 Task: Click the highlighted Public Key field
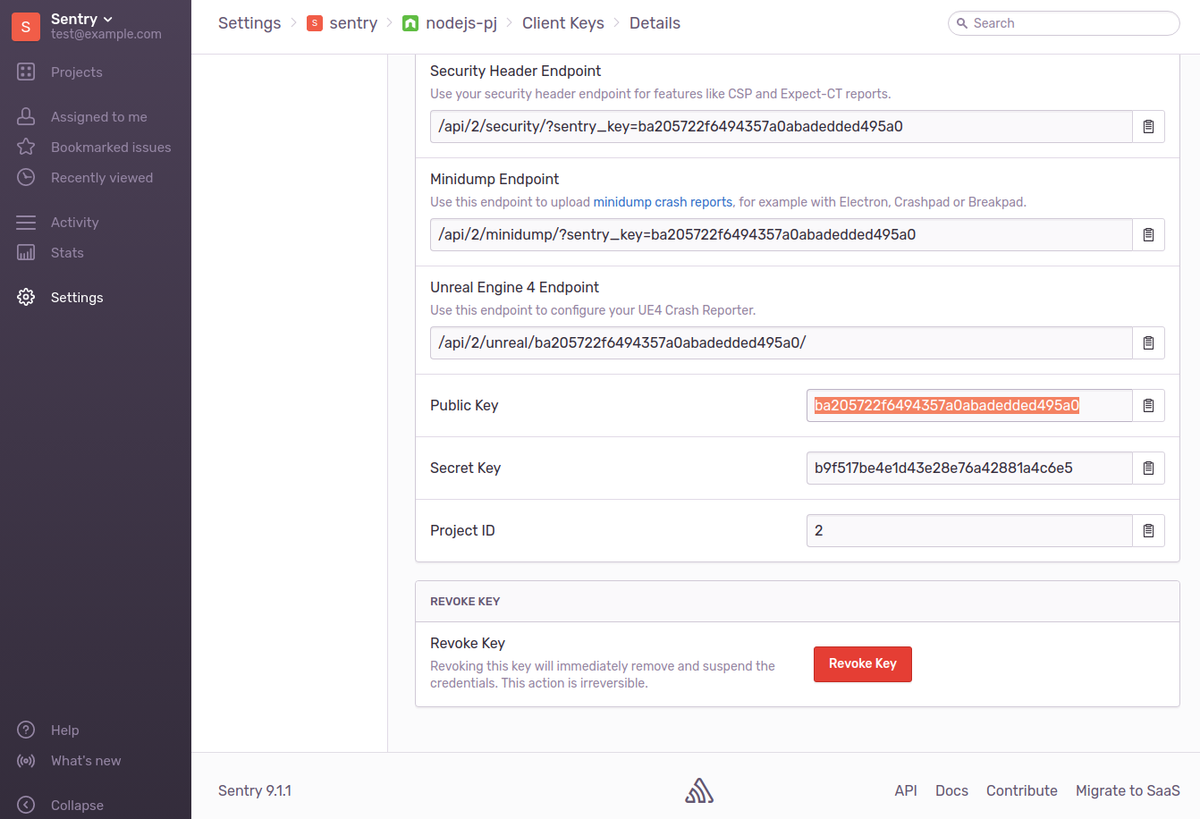[969, 406]
